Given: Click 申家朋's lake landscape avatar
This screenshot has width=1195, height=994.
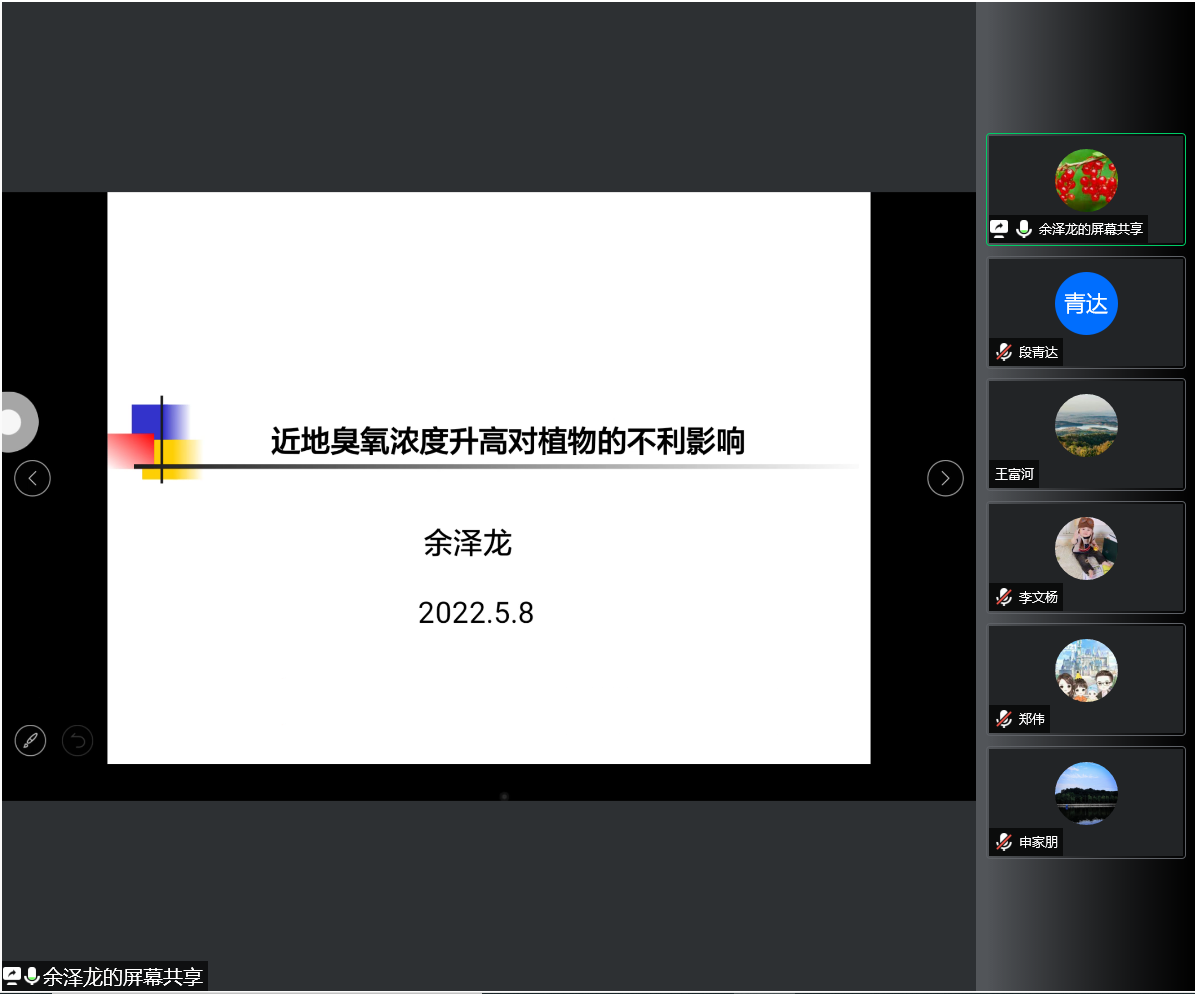Looking at the screenshot, I should (1086, 793).
